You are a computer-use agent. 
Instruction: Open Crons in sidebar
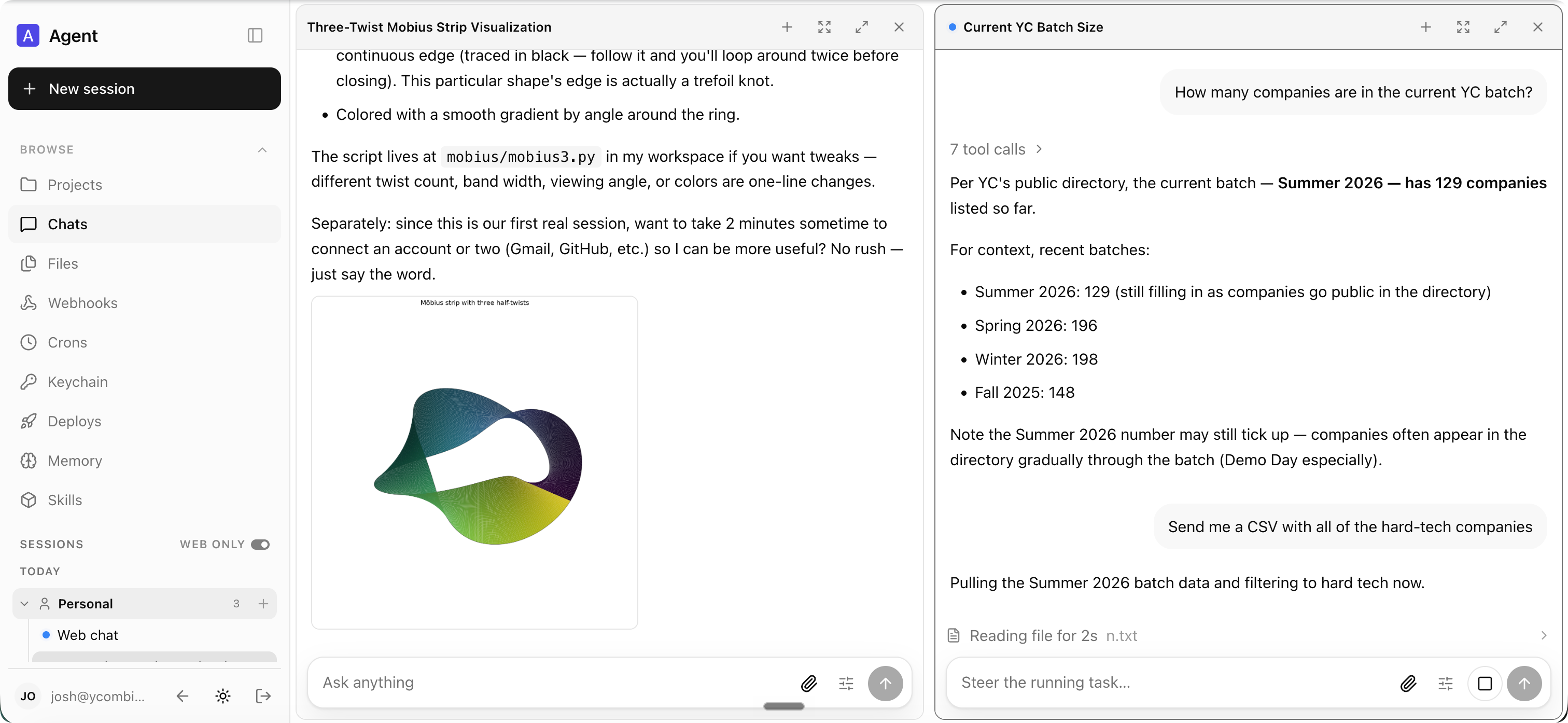144,342
